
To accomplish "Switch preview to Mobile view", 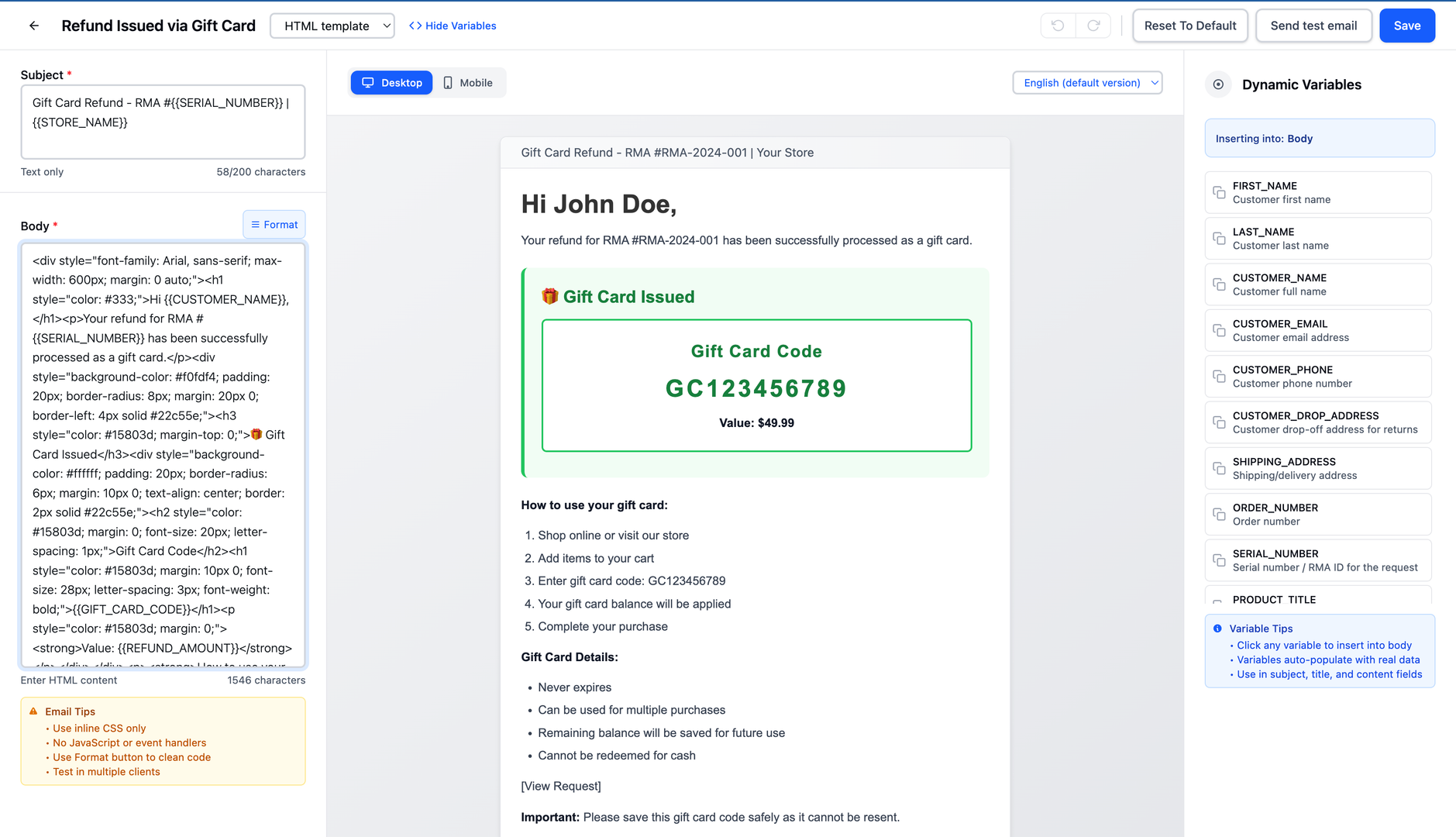I will tap(468, 83).
